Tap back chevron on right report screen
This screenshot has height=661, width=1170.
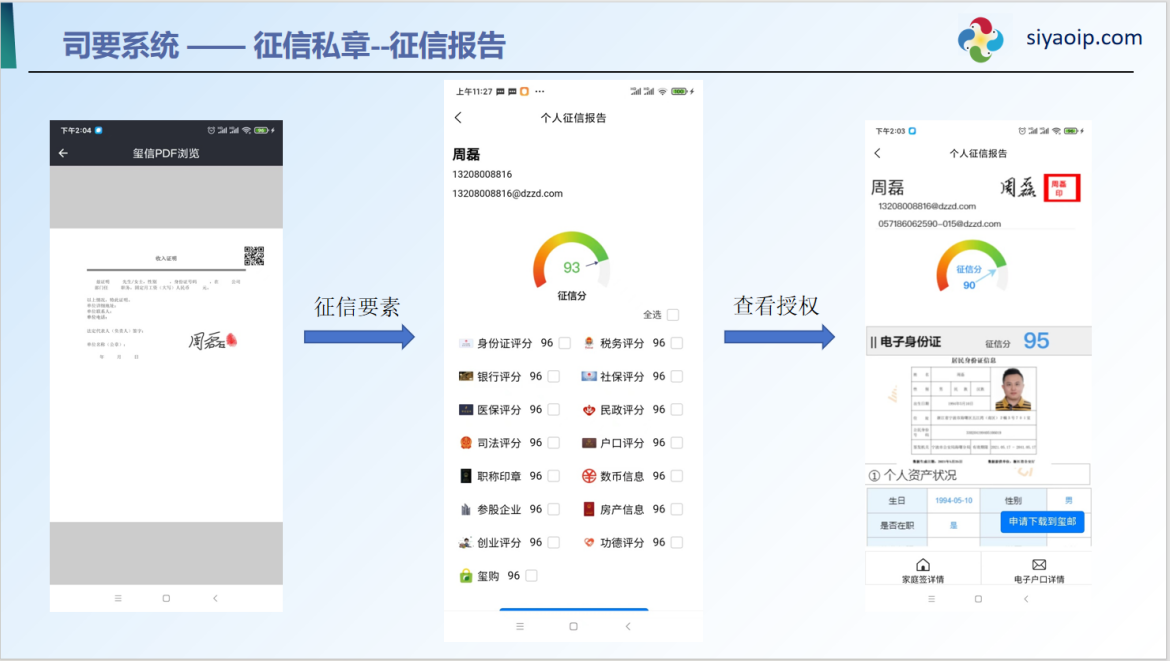878,153
